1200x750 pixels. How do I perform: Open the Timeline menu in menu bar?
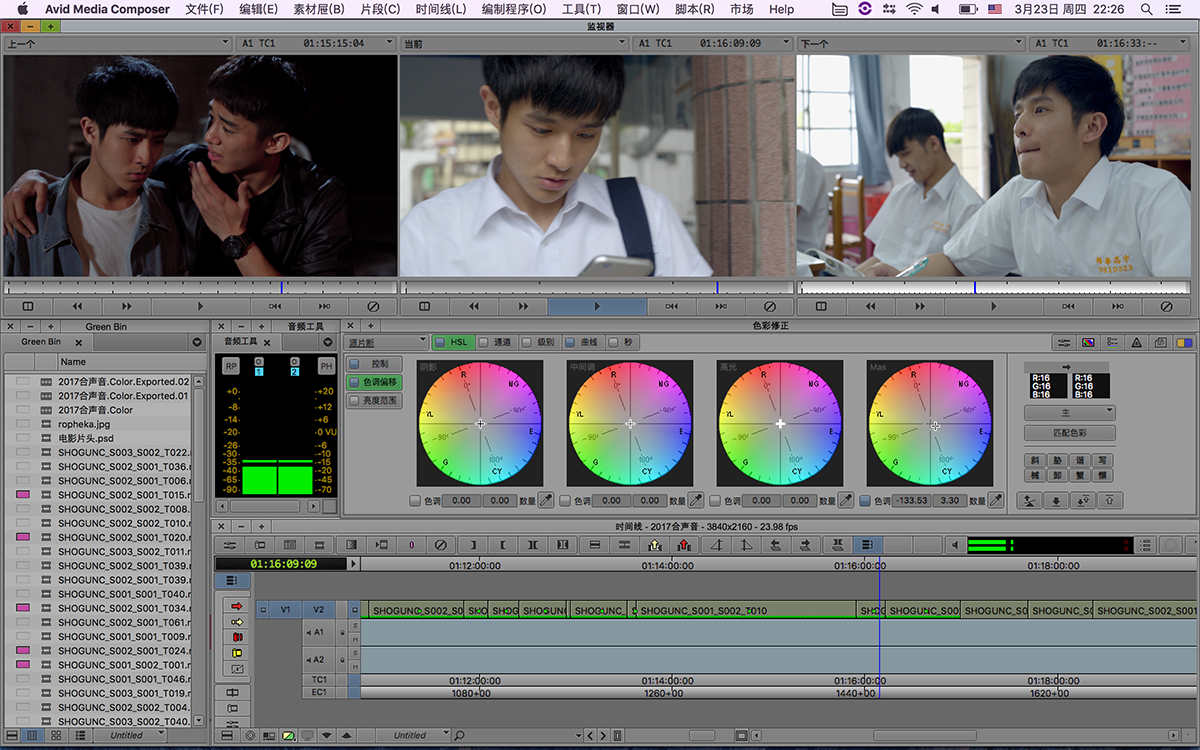pos(440,9)
